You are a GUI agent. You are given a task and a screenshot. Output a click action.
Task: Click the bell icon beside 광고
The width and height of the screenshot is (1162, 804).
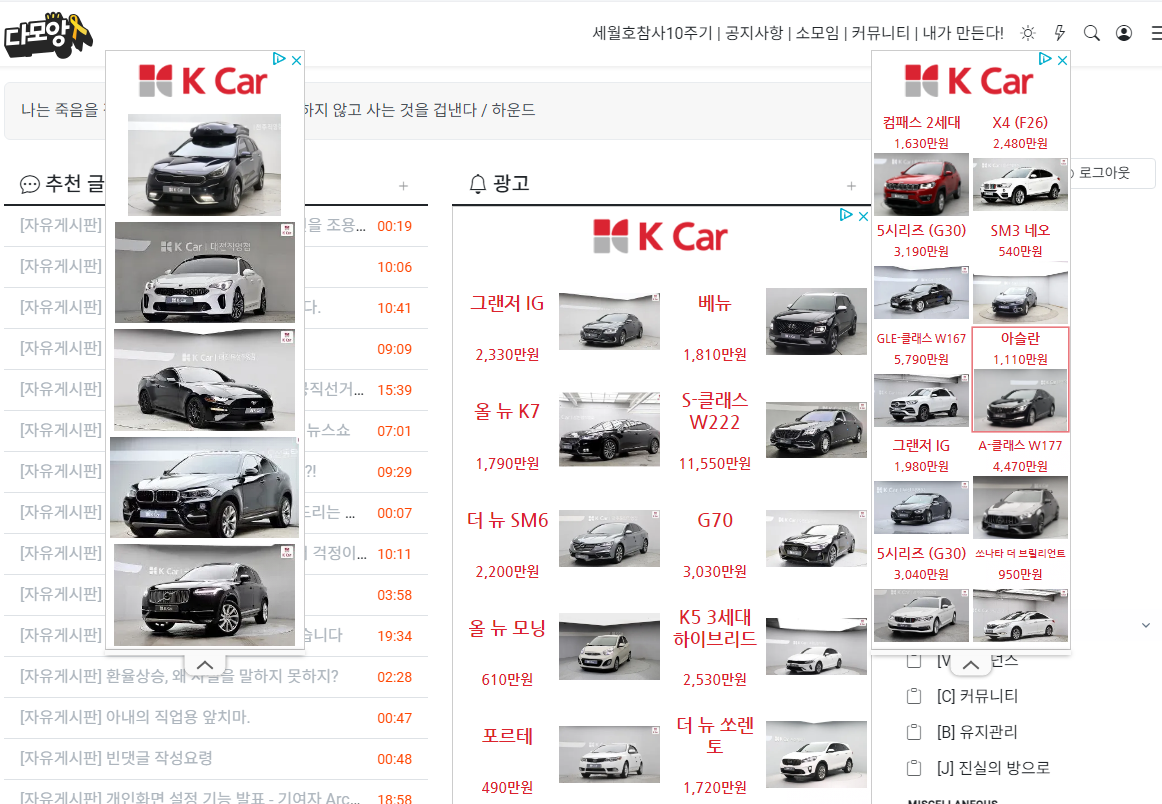tap(478, 184)
